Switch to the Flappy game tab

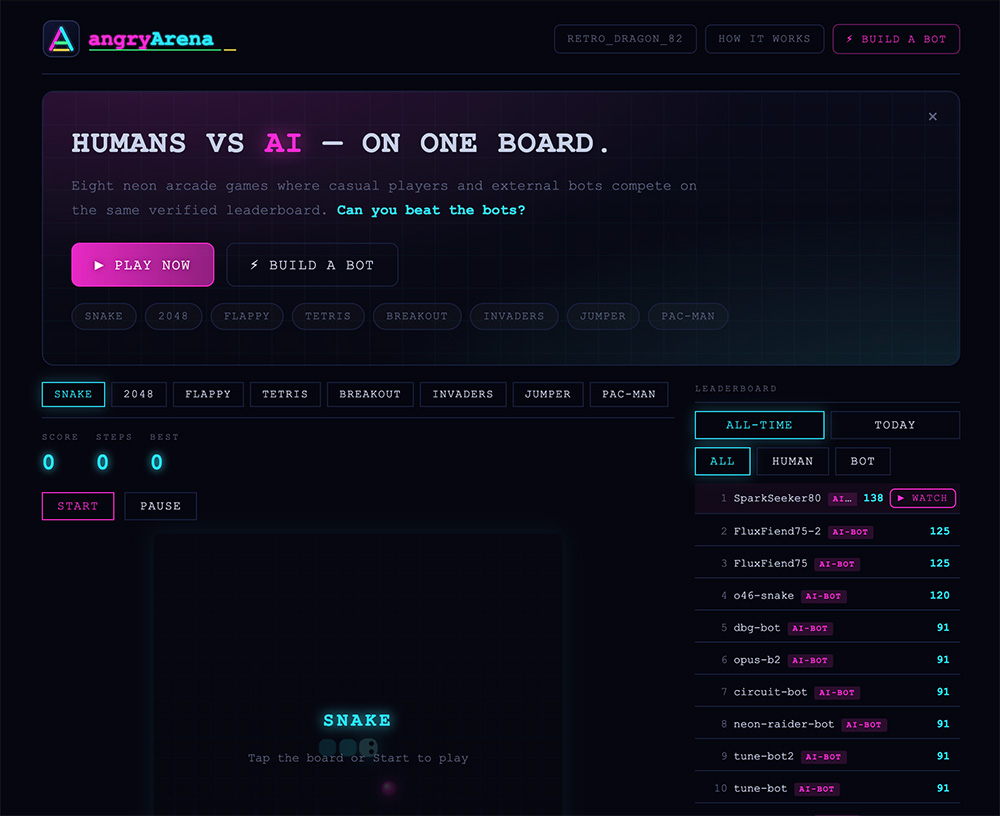click(x=208, y=394)
